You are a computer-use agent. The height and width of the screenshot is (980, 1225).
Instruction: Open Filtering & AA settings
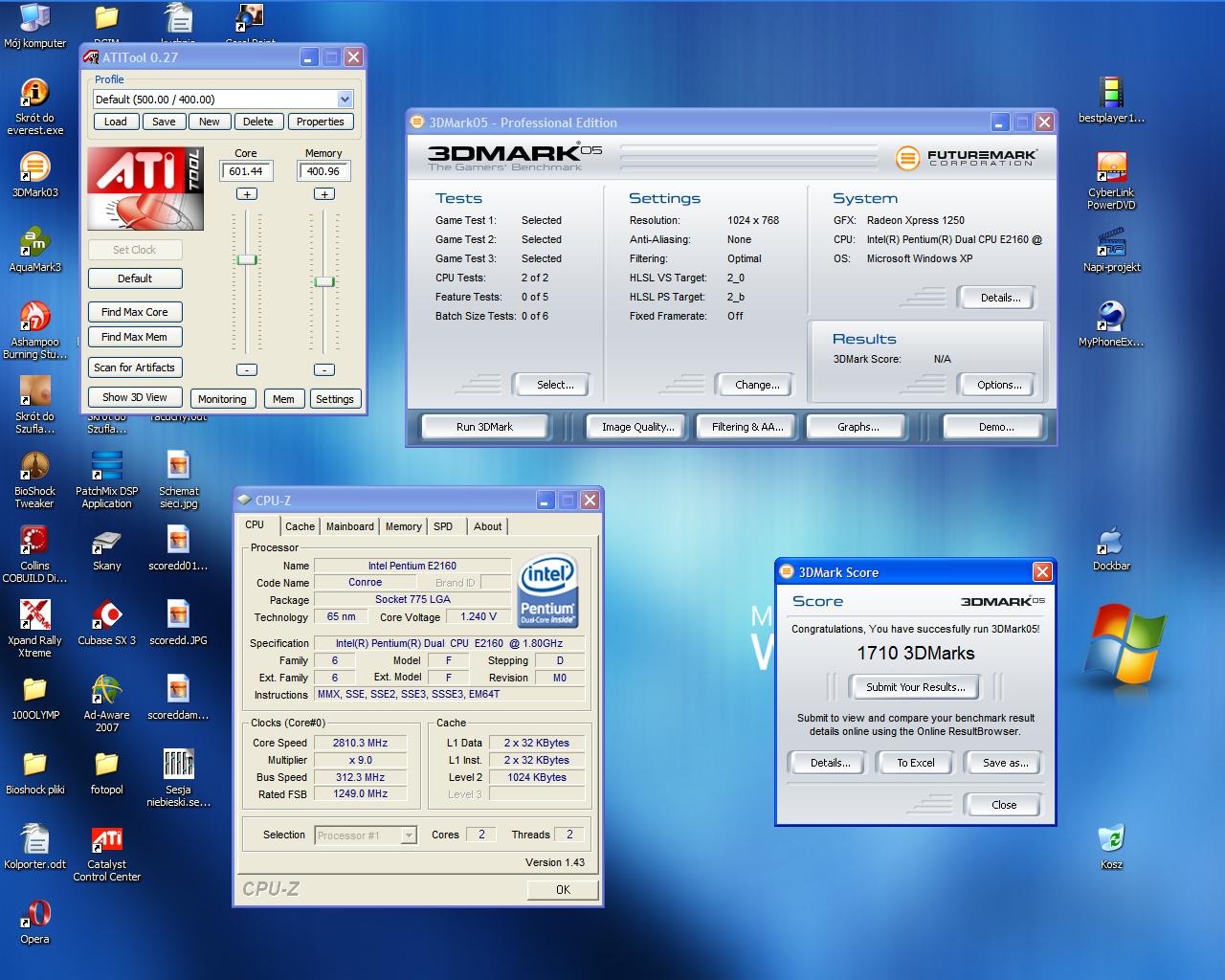pos(747,427)
